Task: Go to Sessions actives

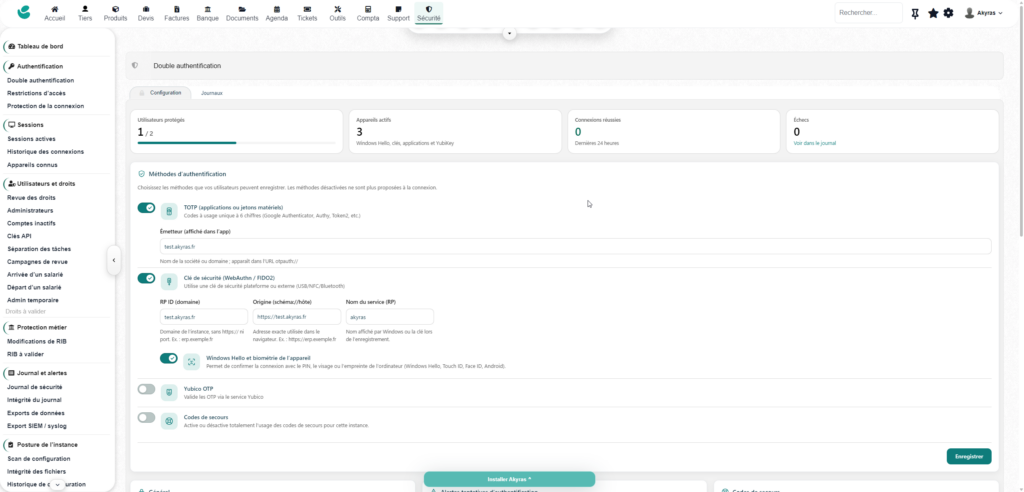Action: coord(31,139)
